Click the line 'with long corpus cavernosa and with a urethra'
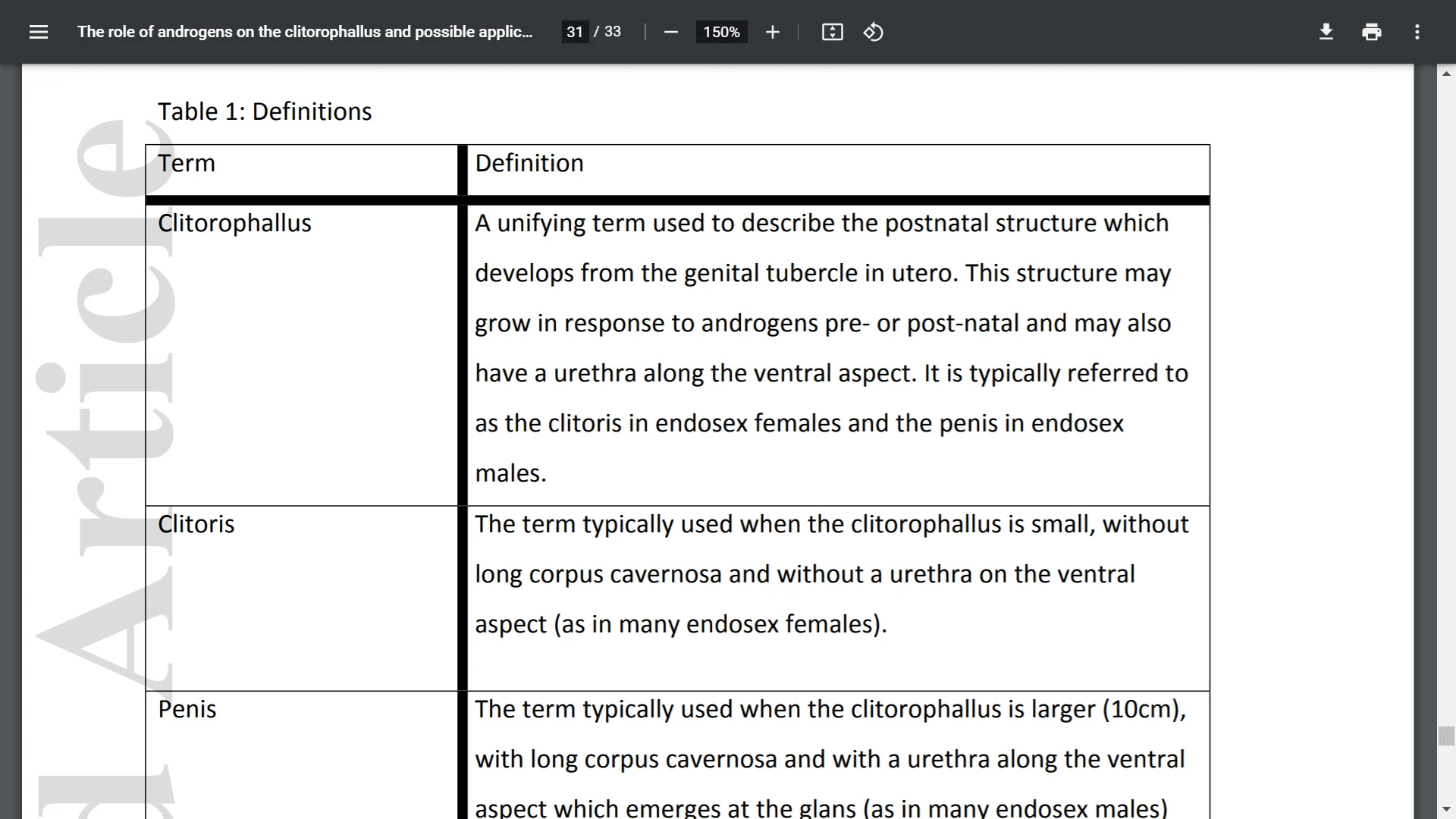Viewport: 1456px width, 819px height. (830, 759)
